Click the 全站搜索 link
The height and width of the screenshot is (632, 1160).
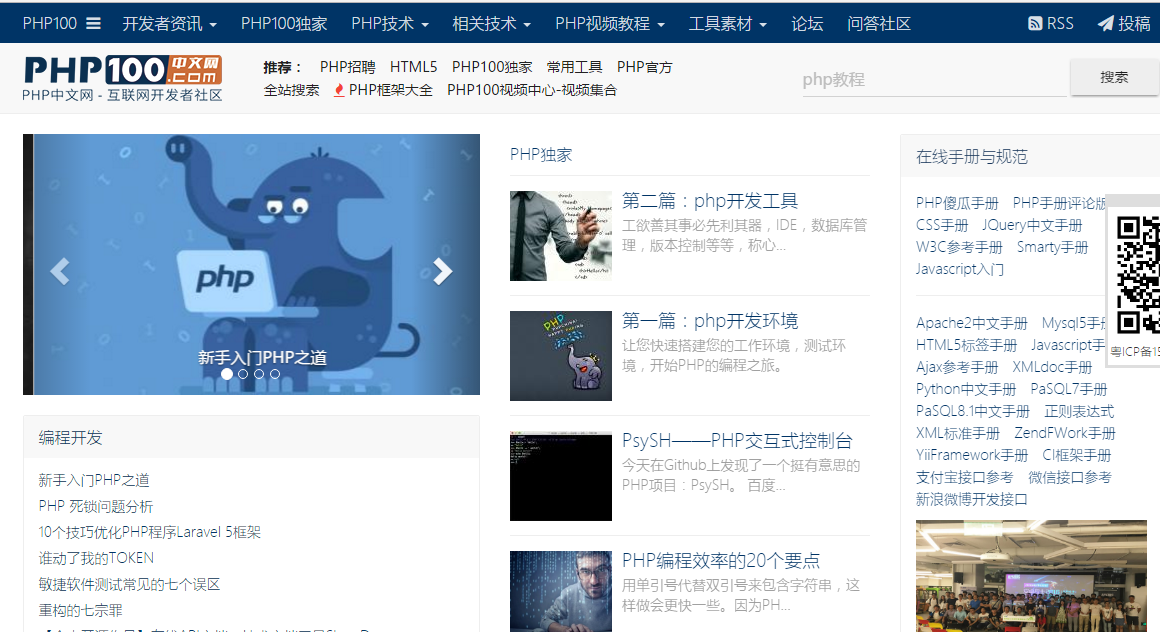tap(291, 90)
